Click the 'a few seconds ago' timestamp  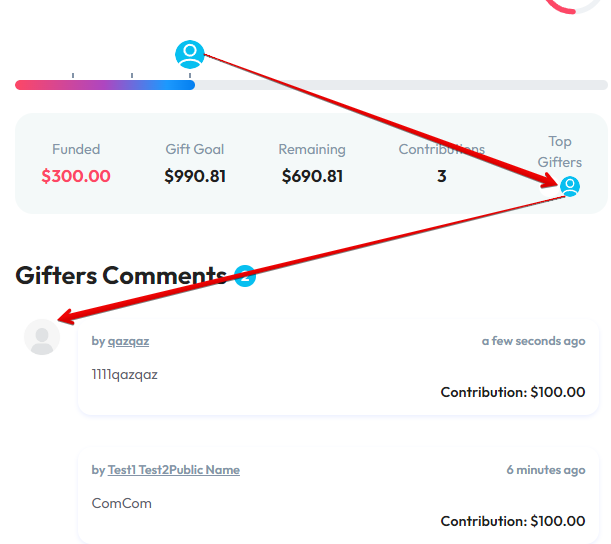[x=533, y=341]
